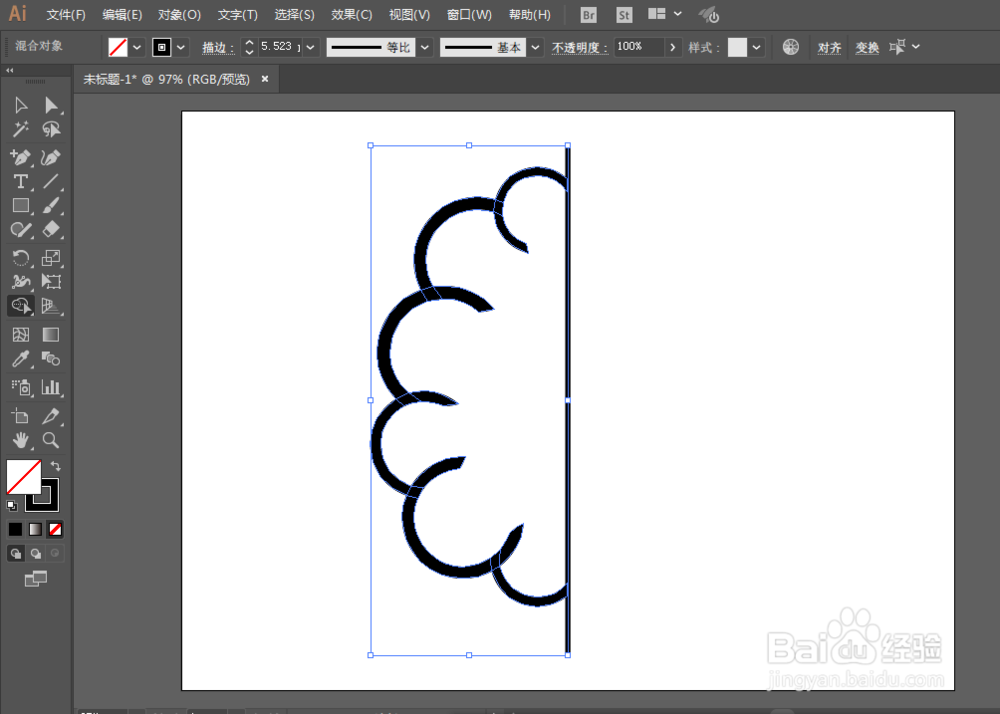Screen dimensions: 1000x714
Task: Select the Gradient tool
Action: (x=52, y=334)
